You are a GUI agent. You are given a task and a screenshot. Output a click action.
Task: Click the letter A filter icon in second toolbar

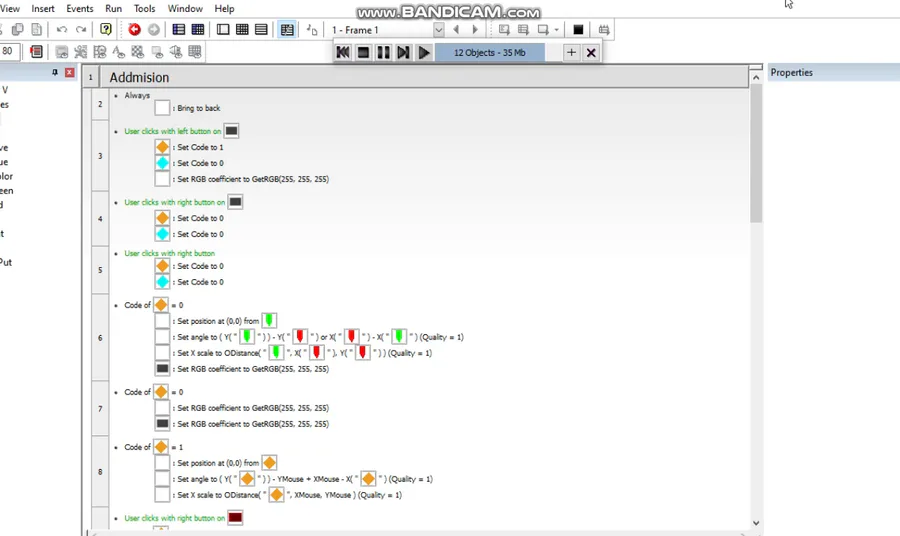pos(119,52)
